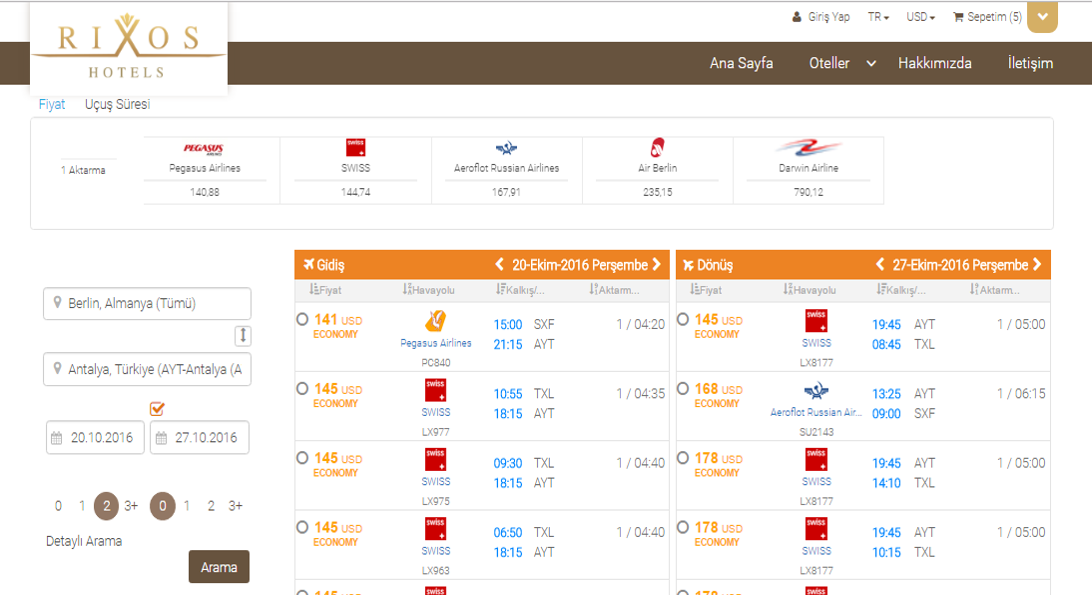The image size is (1092, 595).
Task: Click the Aeroflot logo on flight SU2143
Action: (816, 390)
